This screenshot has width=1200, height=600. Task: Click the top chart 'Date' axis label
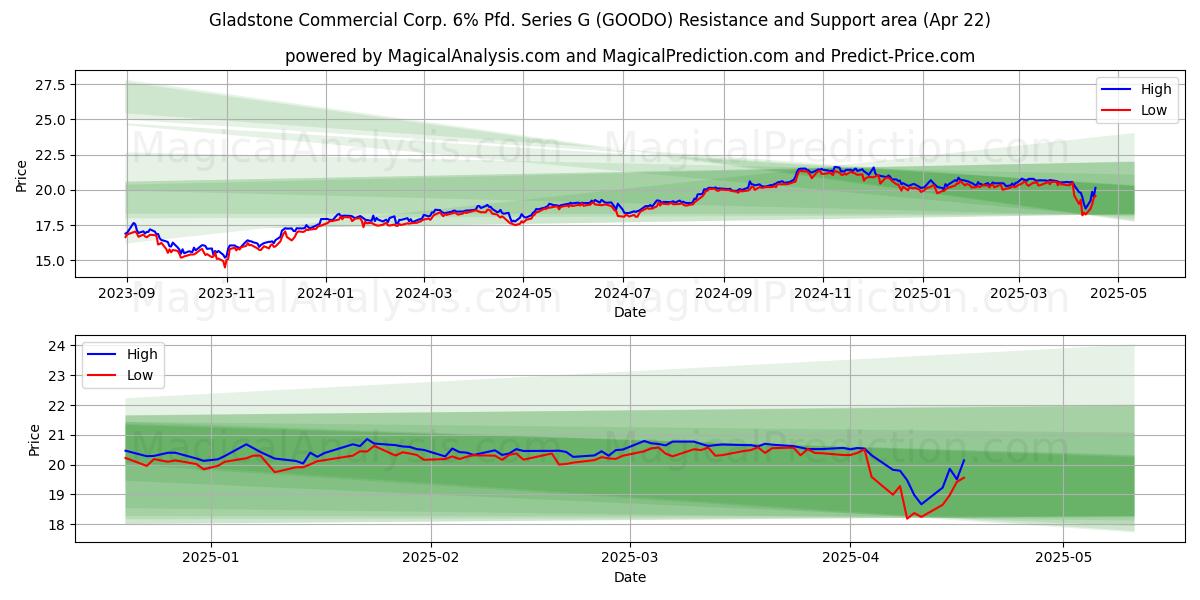pos(630,312)
